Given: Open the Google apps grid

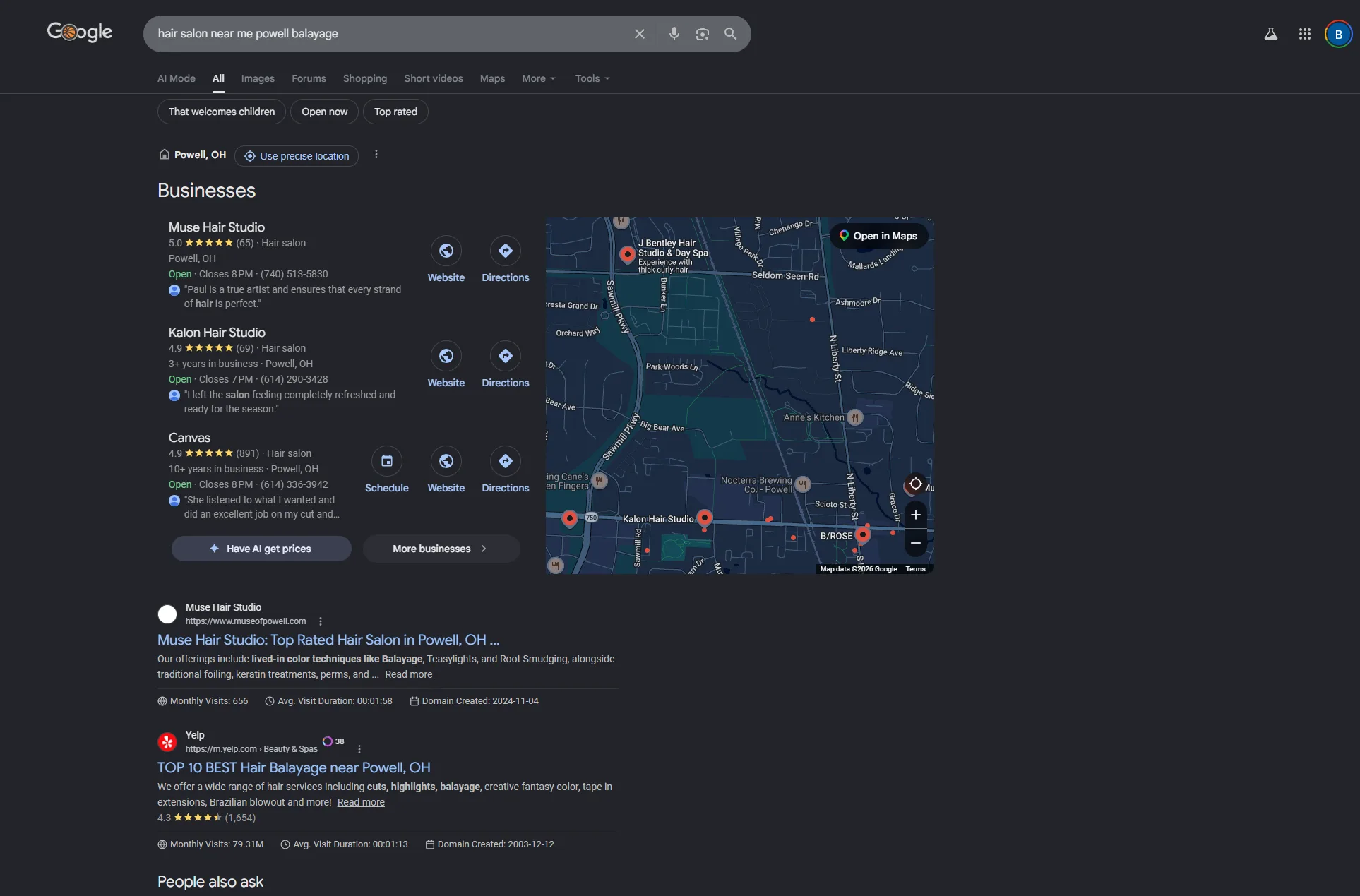Looking at the screenshot, I should pos(1305,34).
